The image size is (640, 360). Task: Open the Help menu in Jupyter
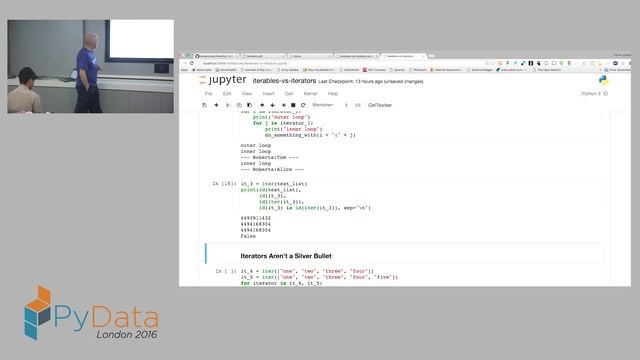coord(333,94)
